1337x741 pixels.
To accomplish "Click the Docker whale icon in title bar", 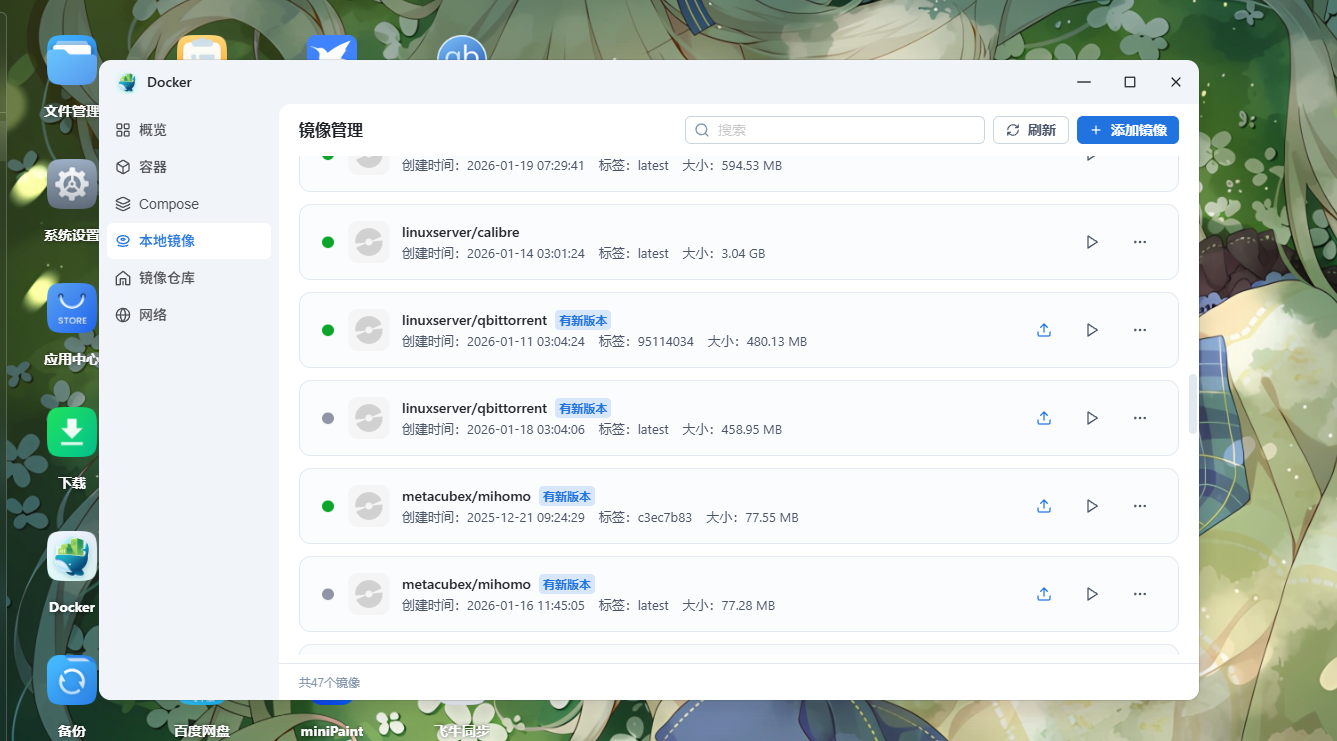I will tap(126, 82).
